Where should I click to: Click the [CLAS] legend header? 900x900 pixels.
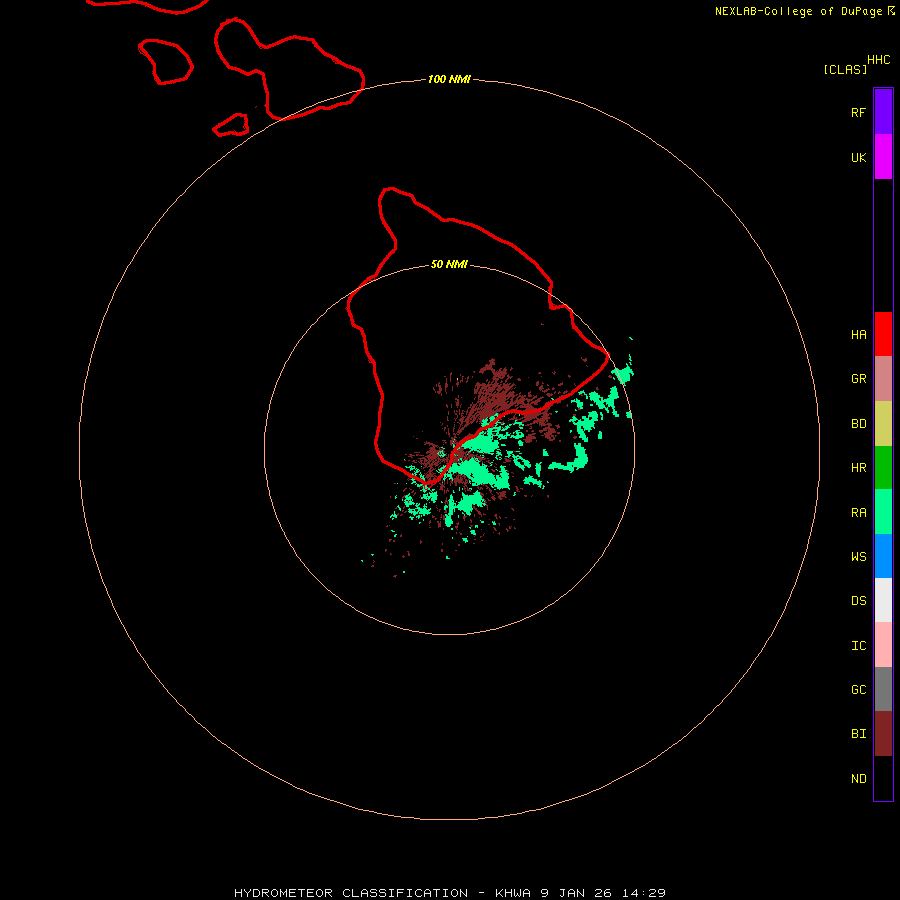(845, 69)
